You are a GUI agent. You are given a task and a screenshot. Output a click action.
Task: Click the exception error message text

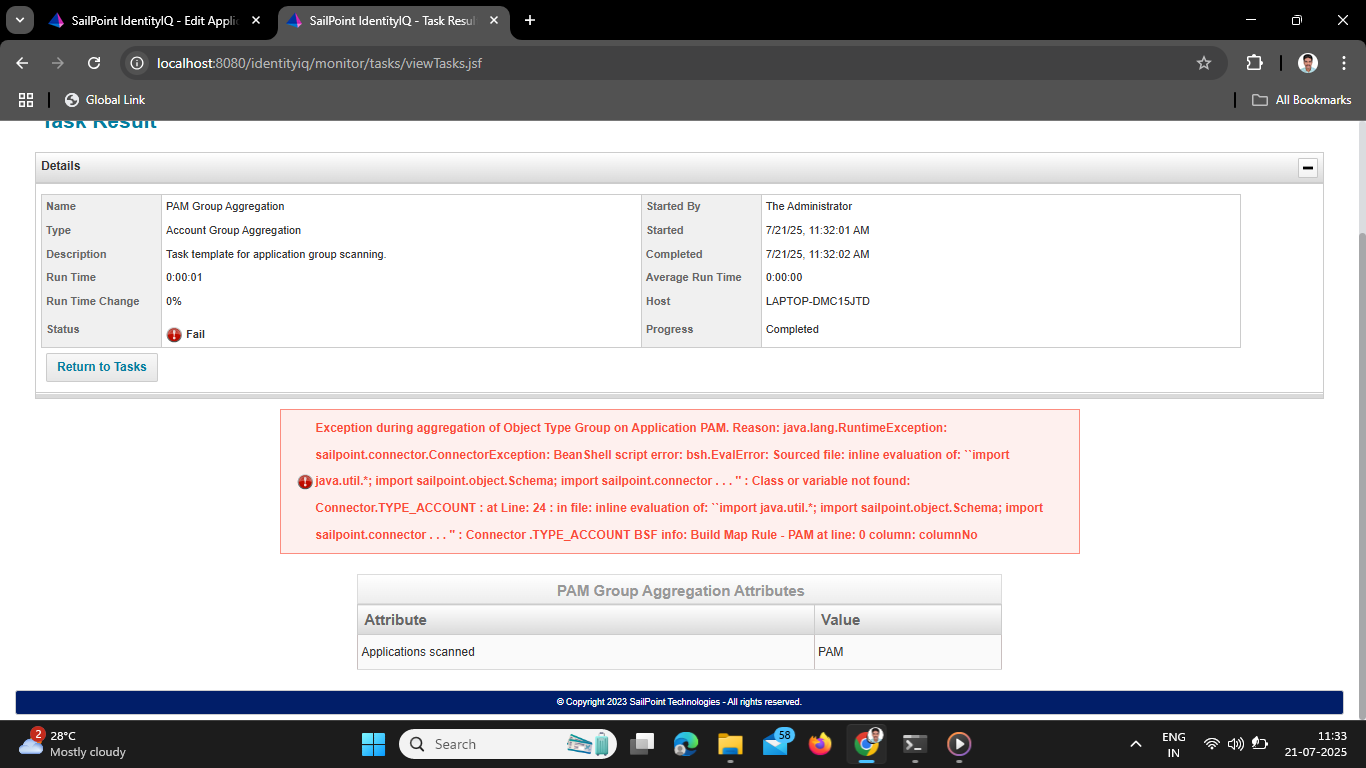tap(680, 481)
